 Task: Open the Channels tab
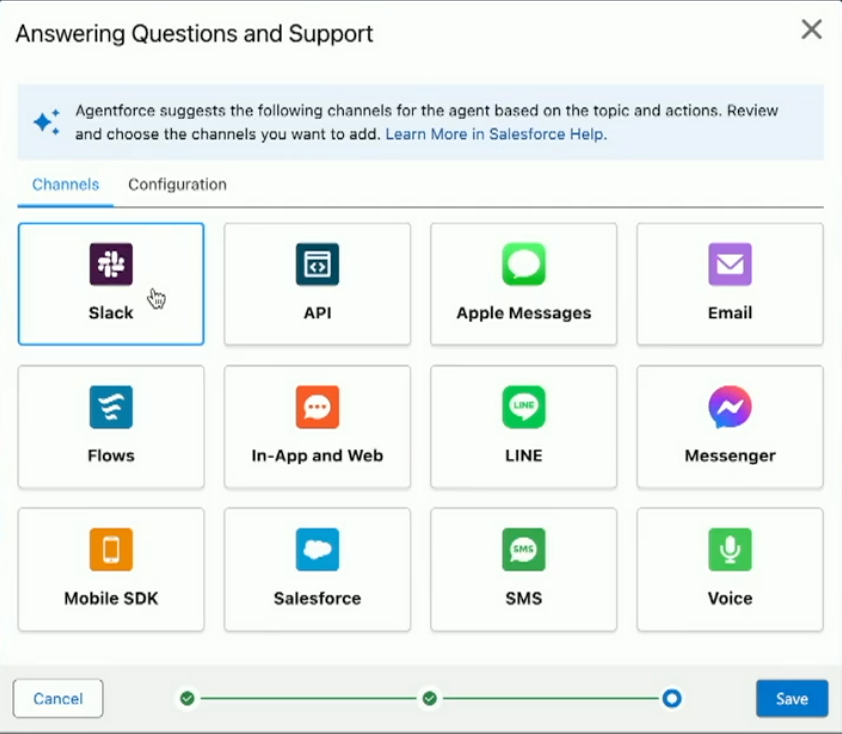(66, 185)
